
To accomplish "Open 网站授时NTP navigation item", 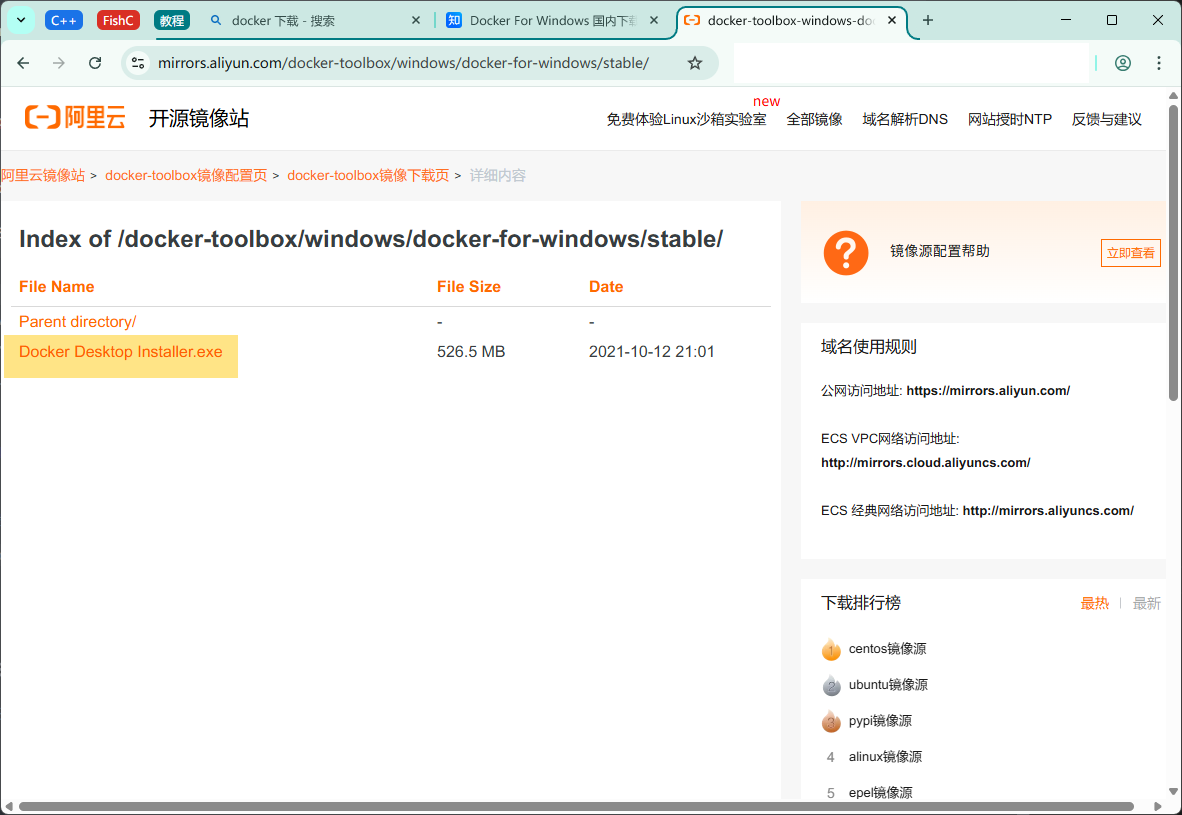I will click(x=1009, y=119).
